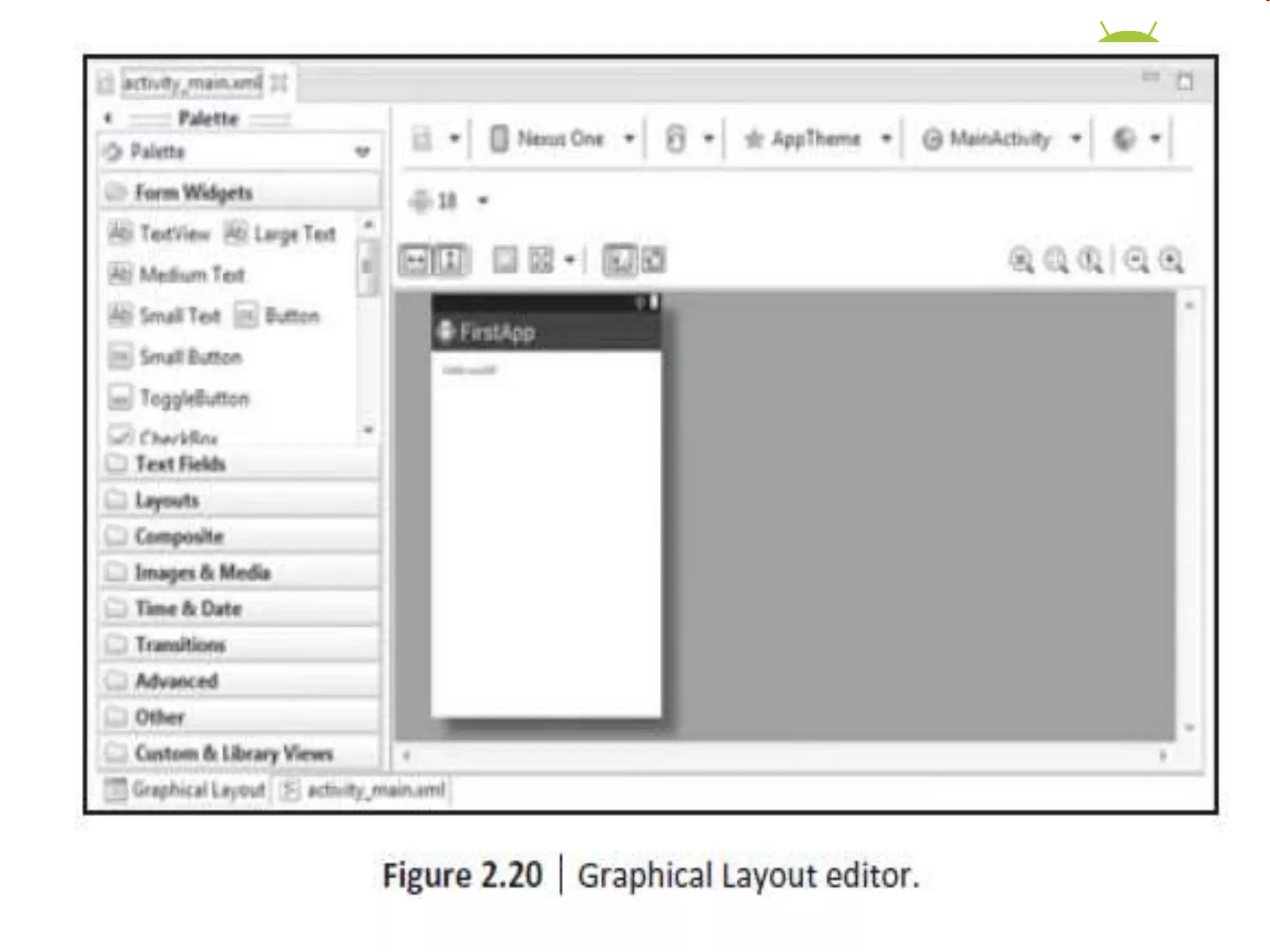Toggle the ToggleButton widget in palette
Image resolution: width=1270 pixels, height=952 pixels.
click(193, 398)
